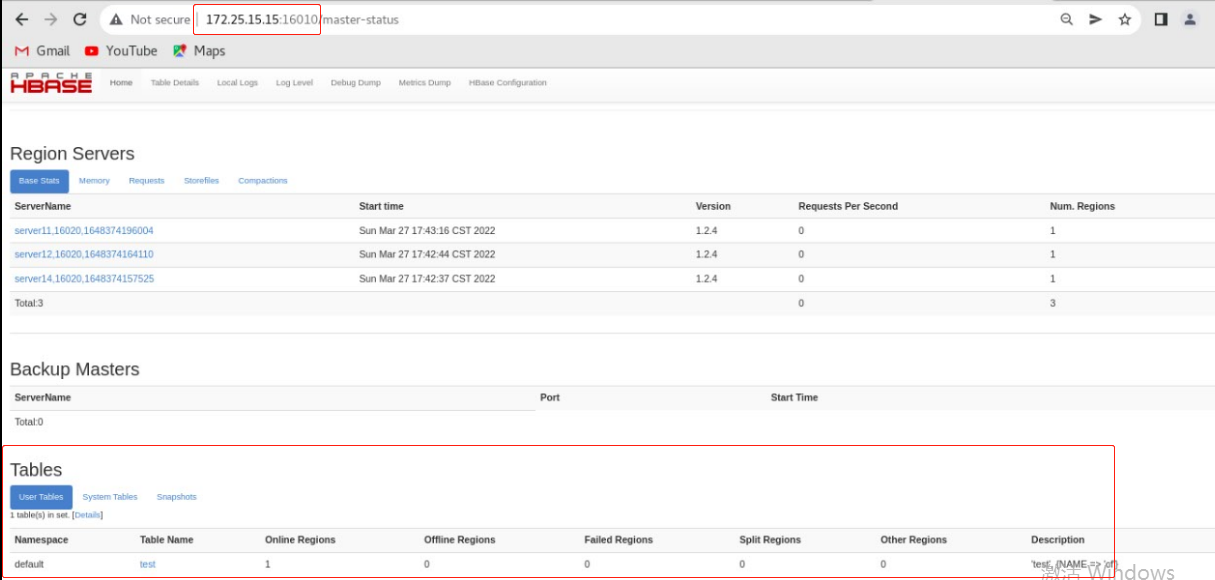Select the User Tables tab

[41, 497]
